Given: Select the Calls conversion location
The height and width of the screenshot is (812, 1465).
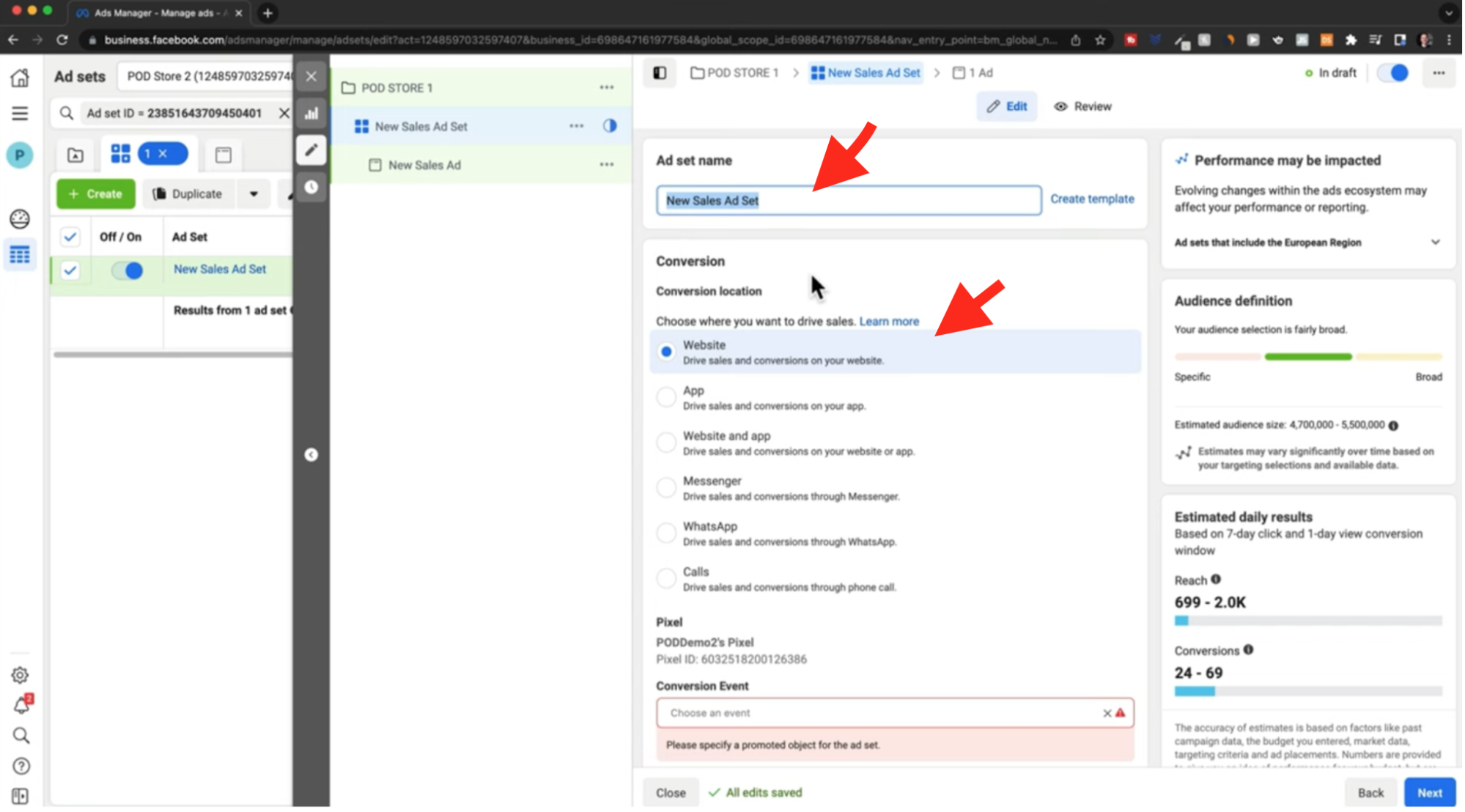Looking at the screenshot, I should pyautogui.click(x=666, y=578).
